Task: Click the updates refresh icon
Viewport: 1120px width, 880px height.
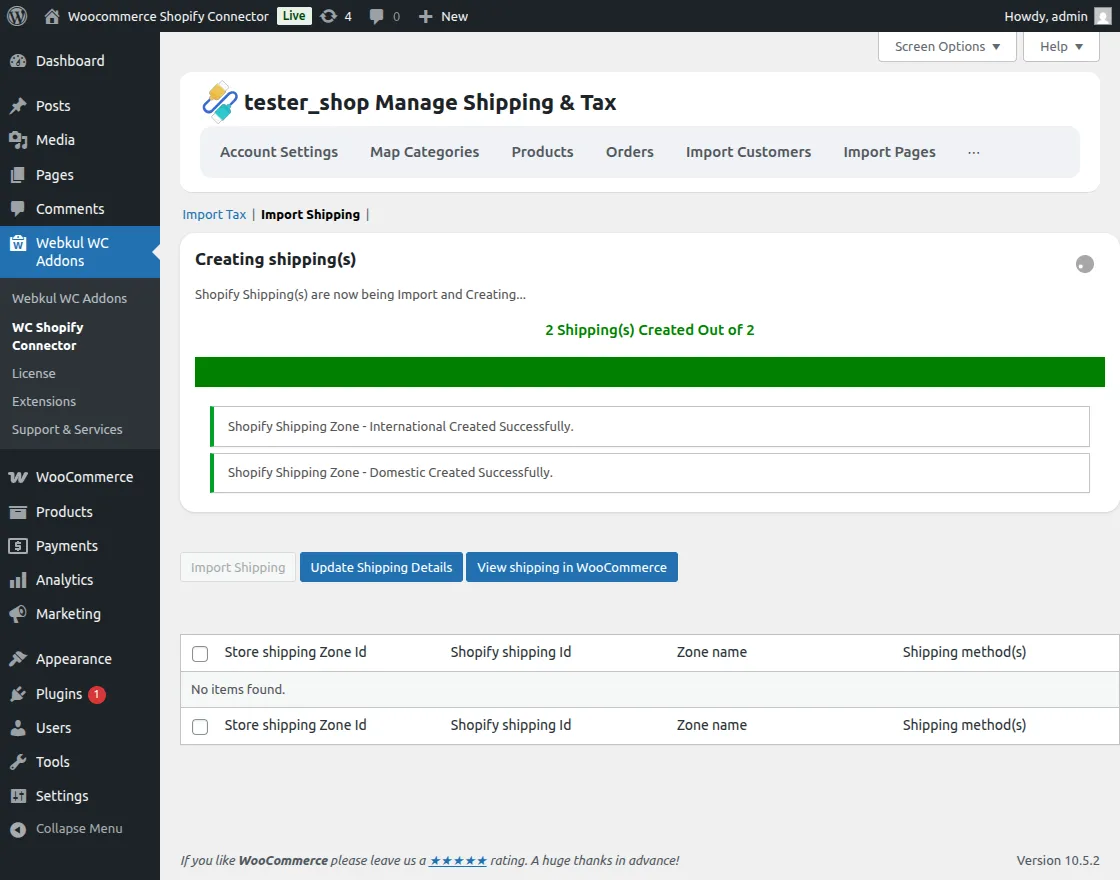Action: coord(328,16)
